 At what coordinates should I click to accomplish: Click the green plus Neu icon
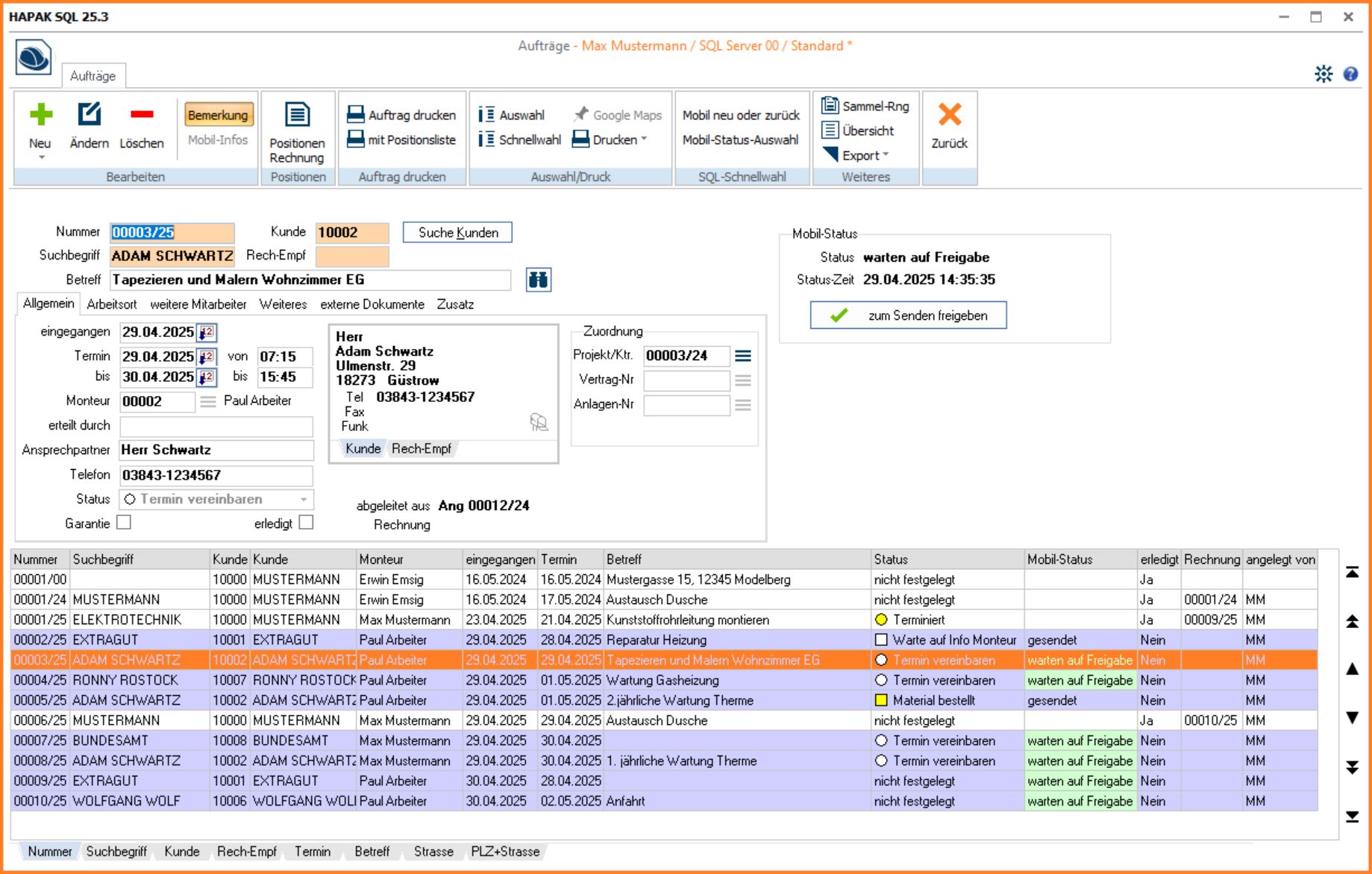40,115
